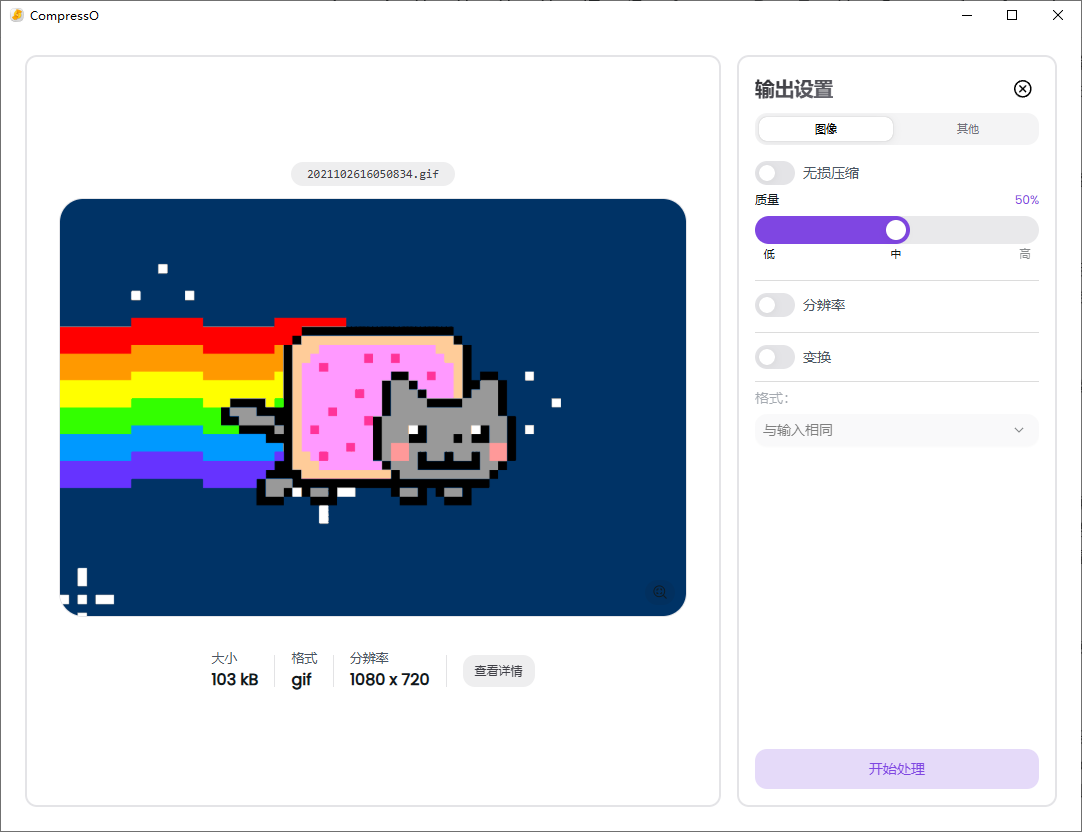
Task: Select the 图像 settings tab
Action: click(825, 128)
